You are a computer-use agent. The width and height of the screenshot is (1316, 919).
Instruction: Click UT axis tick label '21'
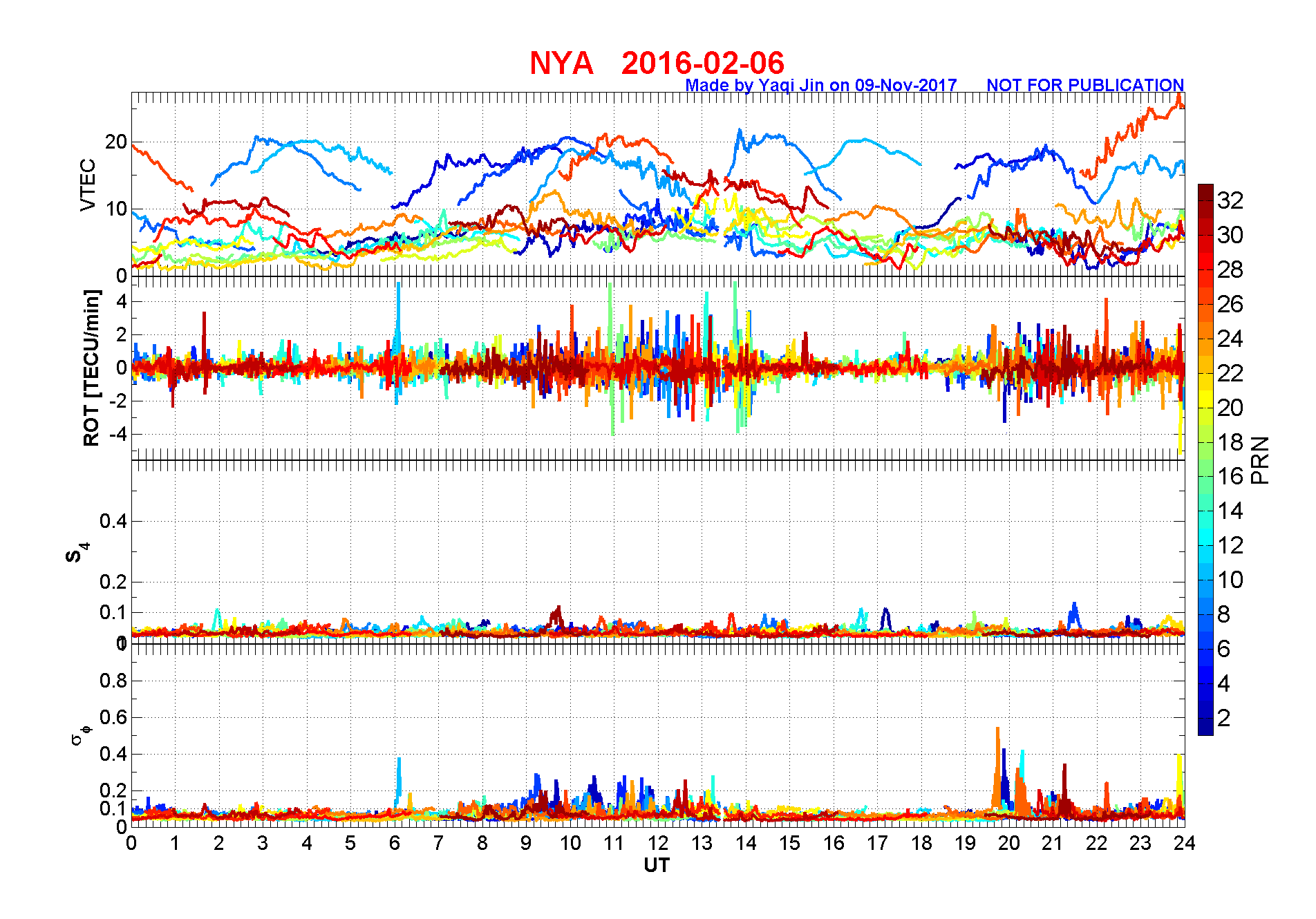tap(1053, 843)
